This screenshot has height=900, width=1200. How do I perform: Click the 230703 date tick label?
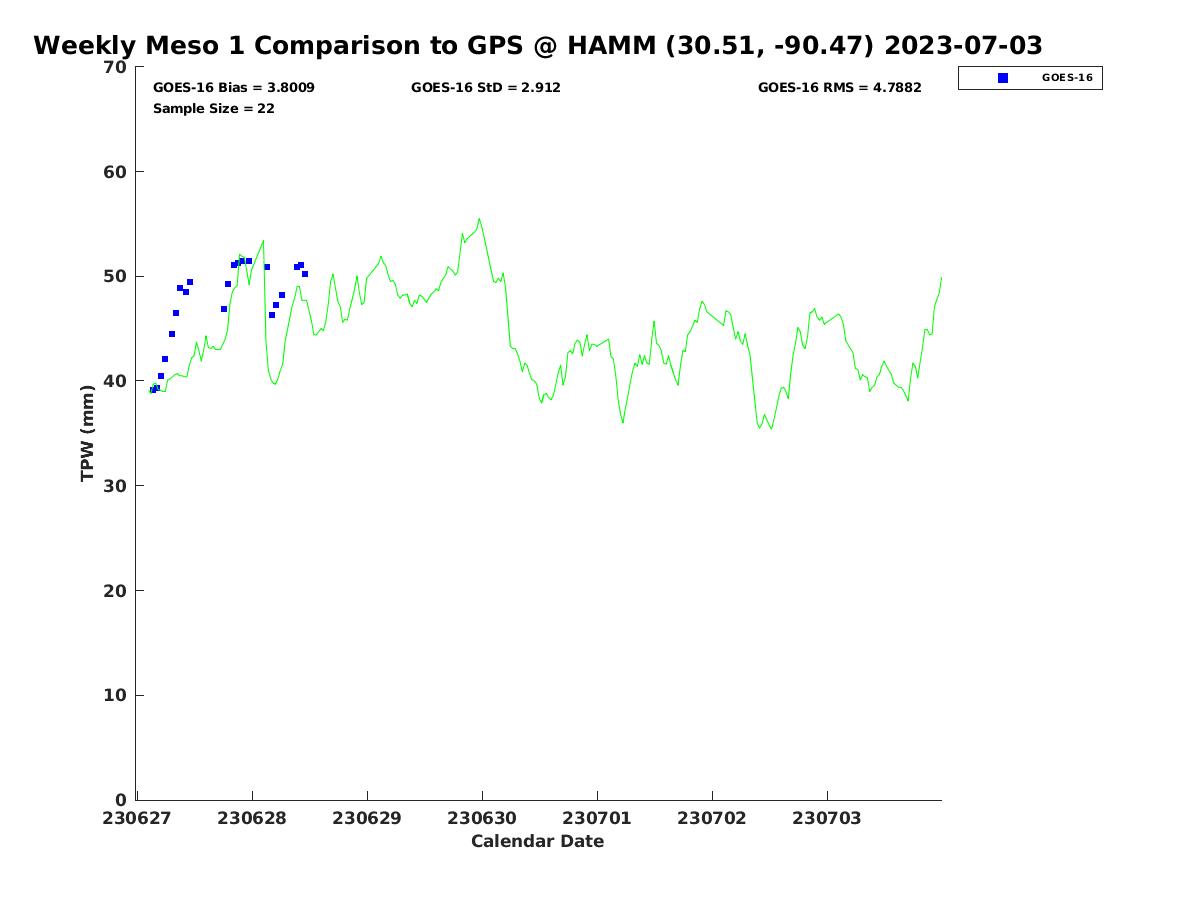coord(827,819)
